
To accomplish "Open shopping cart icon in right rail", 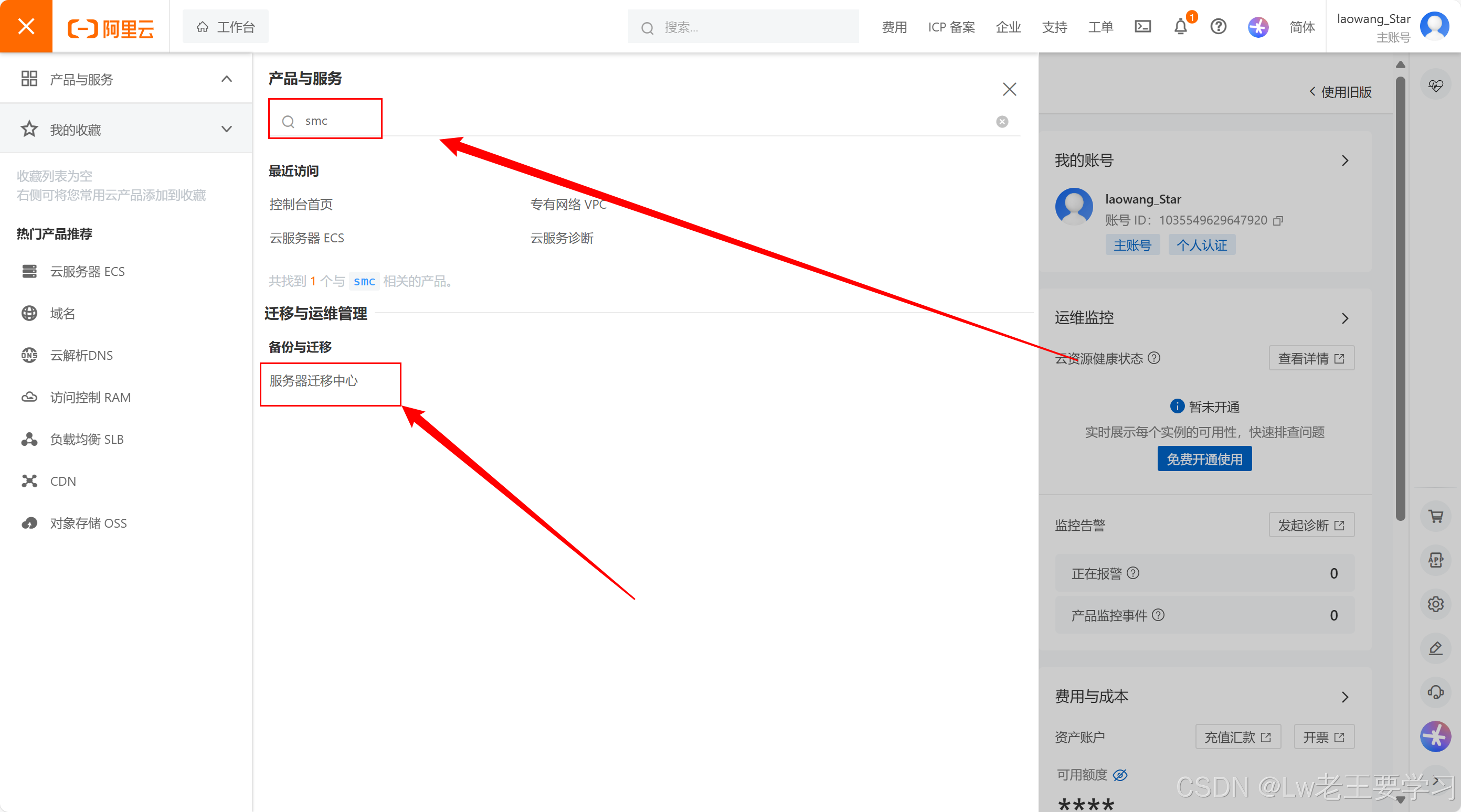I will point(1435,516).
